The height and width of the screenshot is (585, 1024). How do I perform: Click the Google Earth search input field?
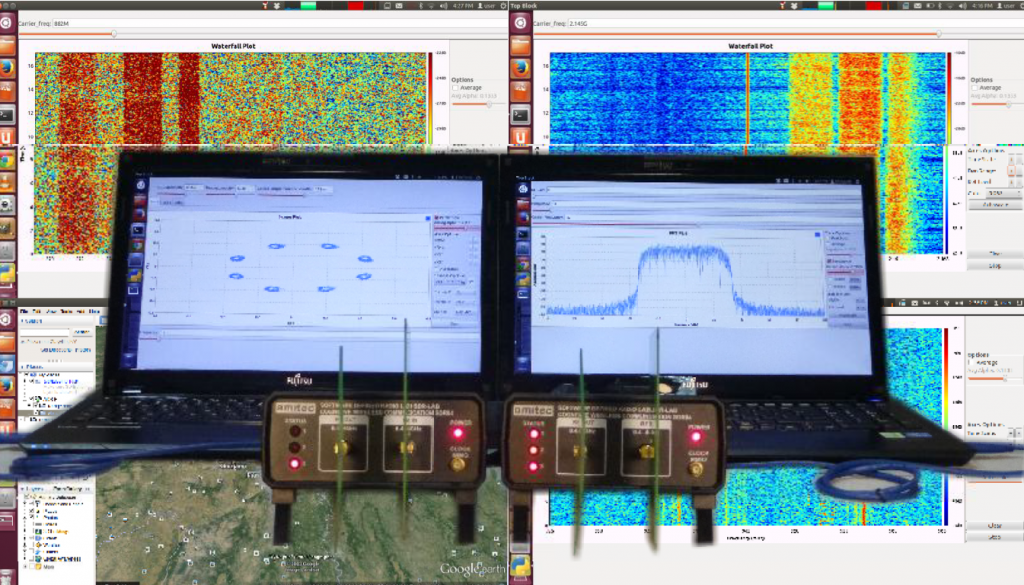click(44, 332)
